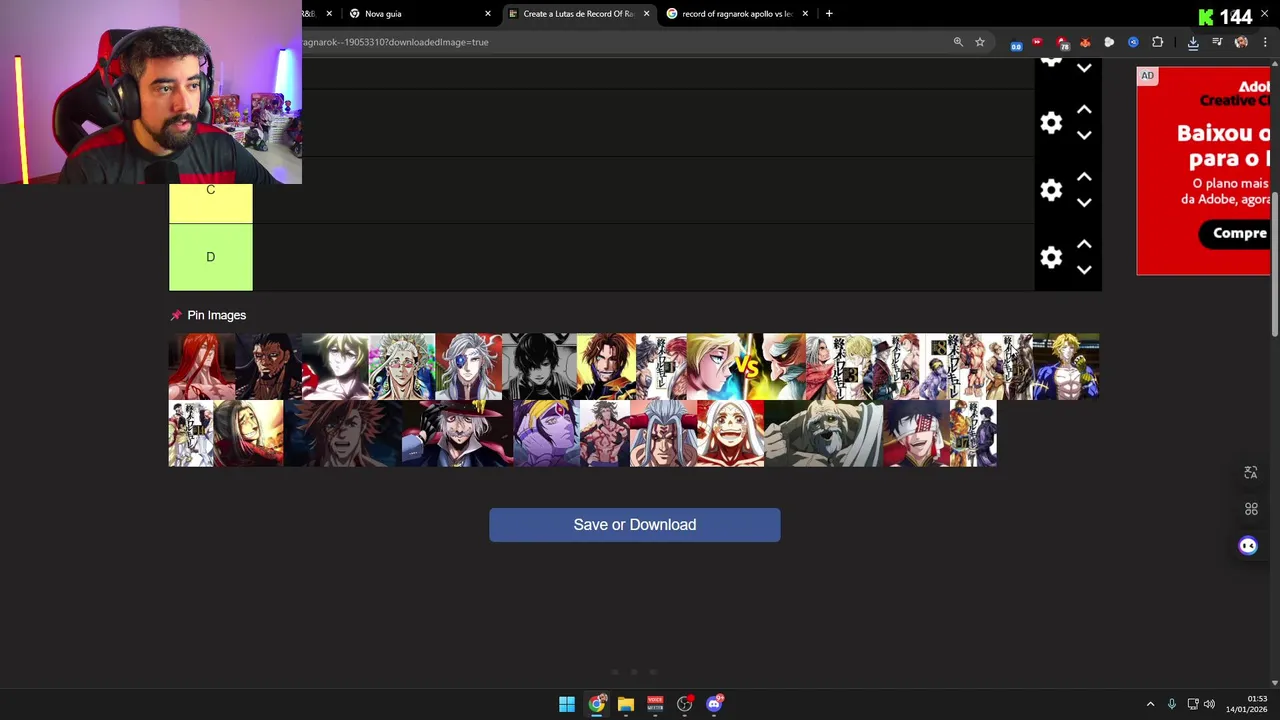
Task: Click the green D tier label
Action: [211, 257]
